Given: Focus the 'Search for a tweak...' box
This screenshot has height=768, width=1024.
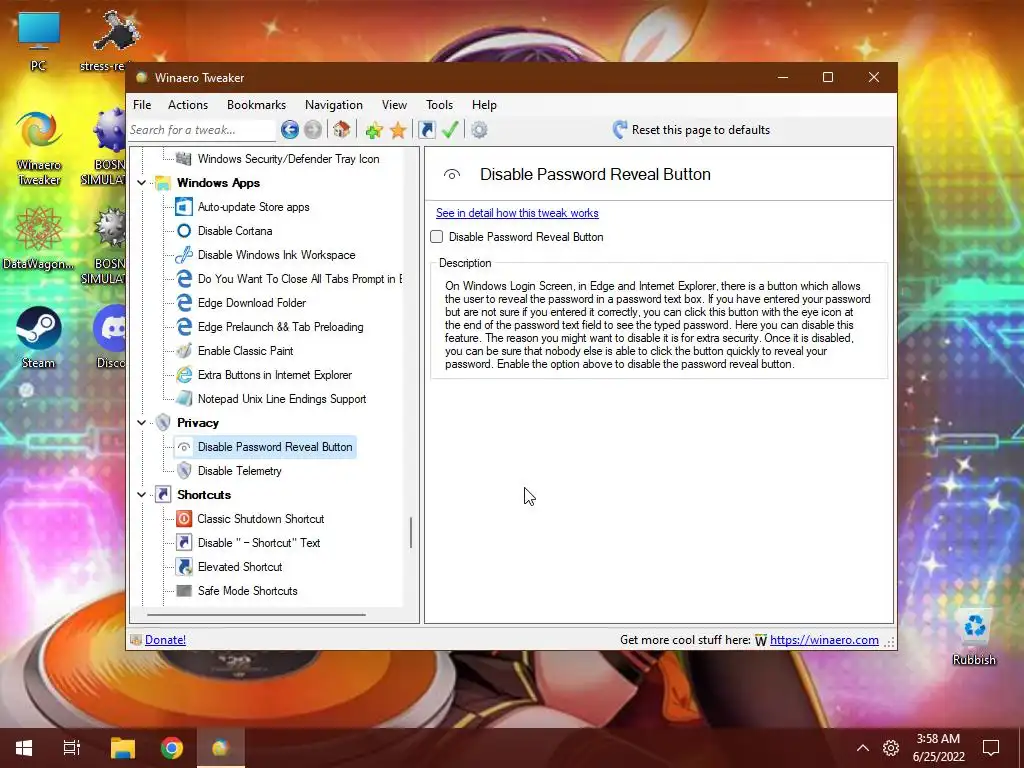Looking at the screenshot, I should click(x=202, y=130).
